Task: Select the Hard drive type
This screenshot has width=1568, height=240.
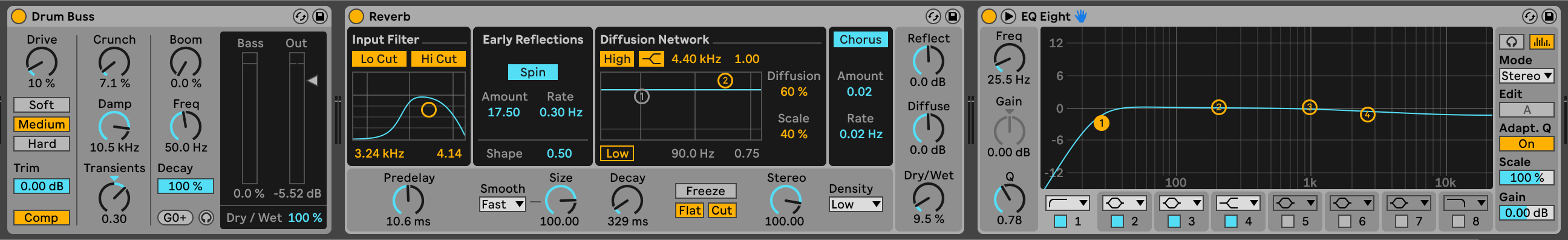Action: (41, 144)
